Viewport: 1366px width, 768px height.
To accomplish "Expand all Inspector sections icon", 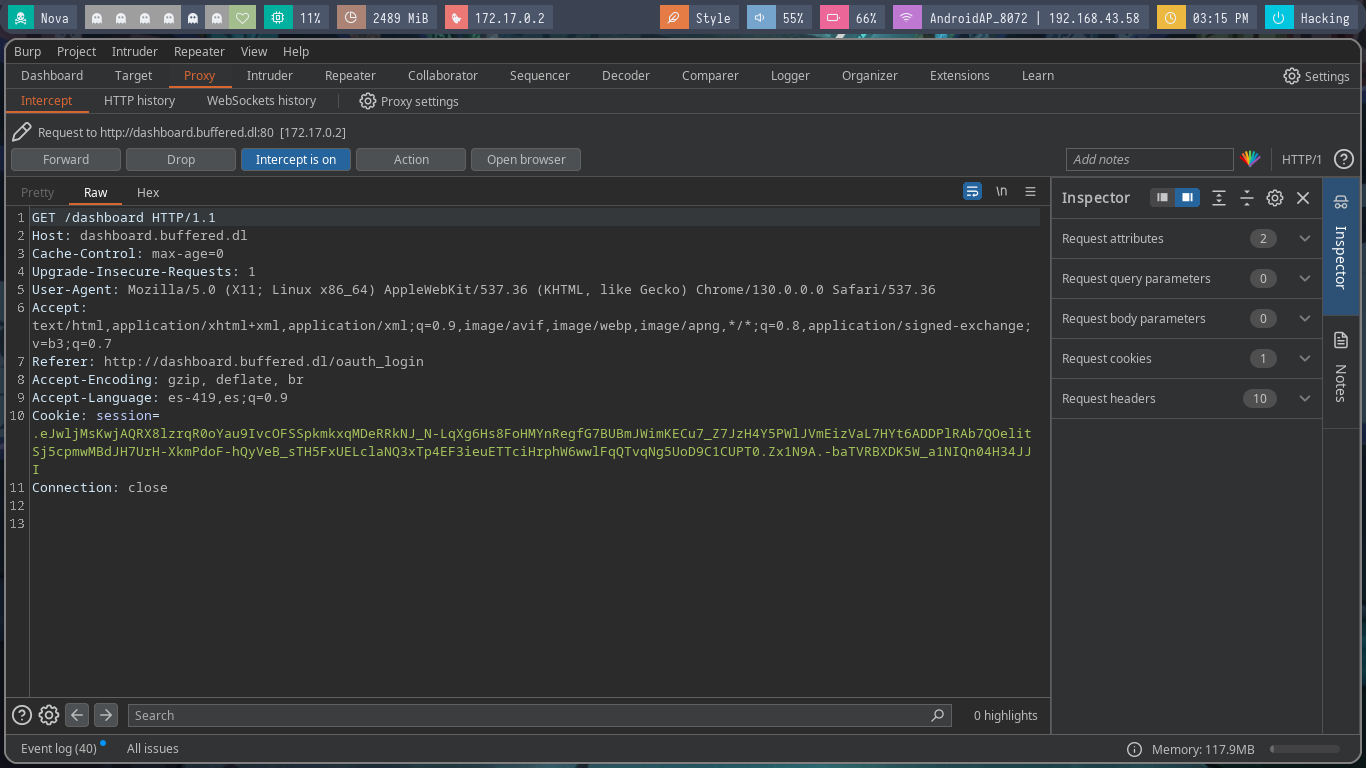I will [1218, 198].
